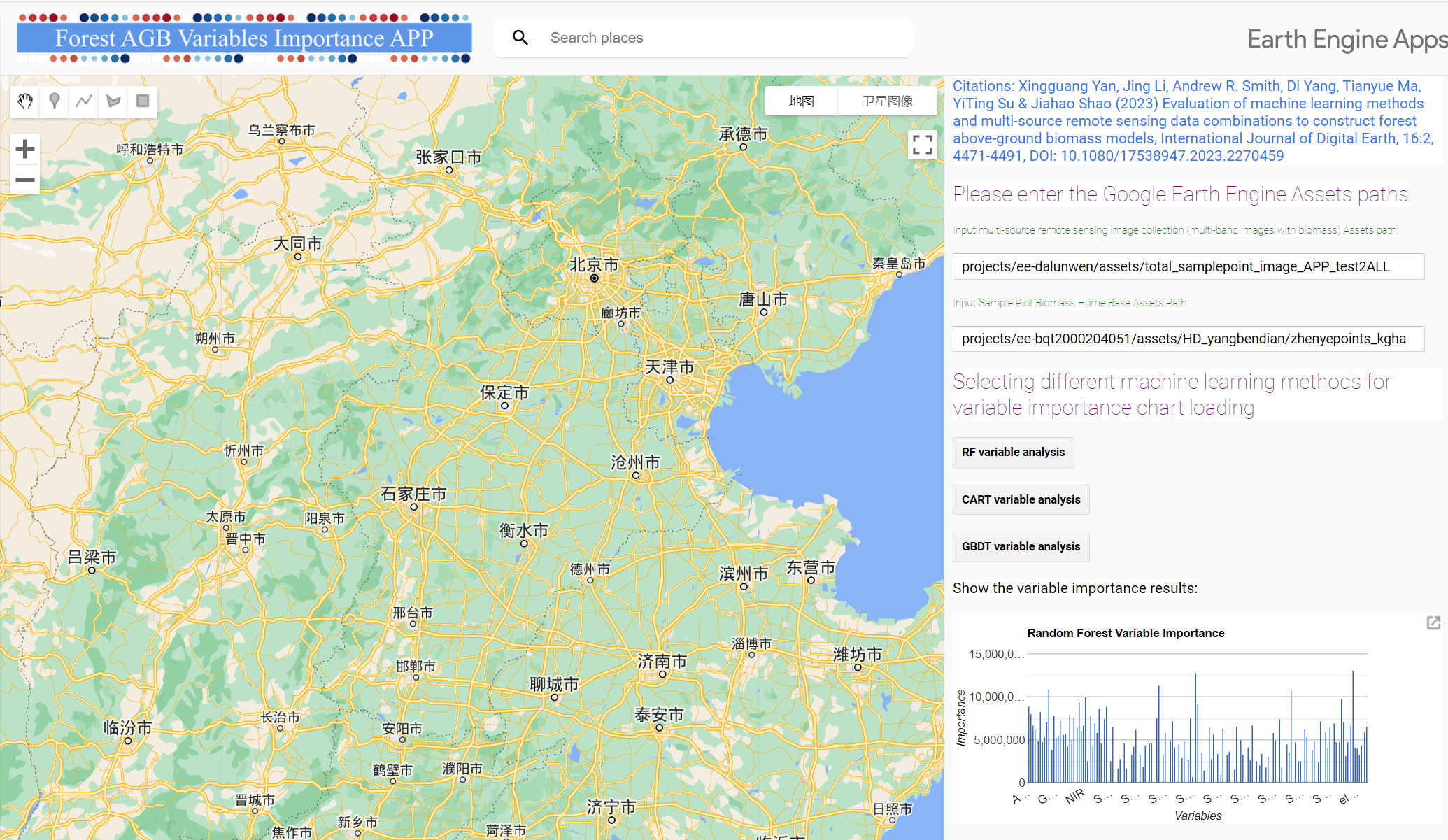This screenshot has height=840, width=1448.
Task: Select the hand pan tool
Action: [x=25, y=101]
